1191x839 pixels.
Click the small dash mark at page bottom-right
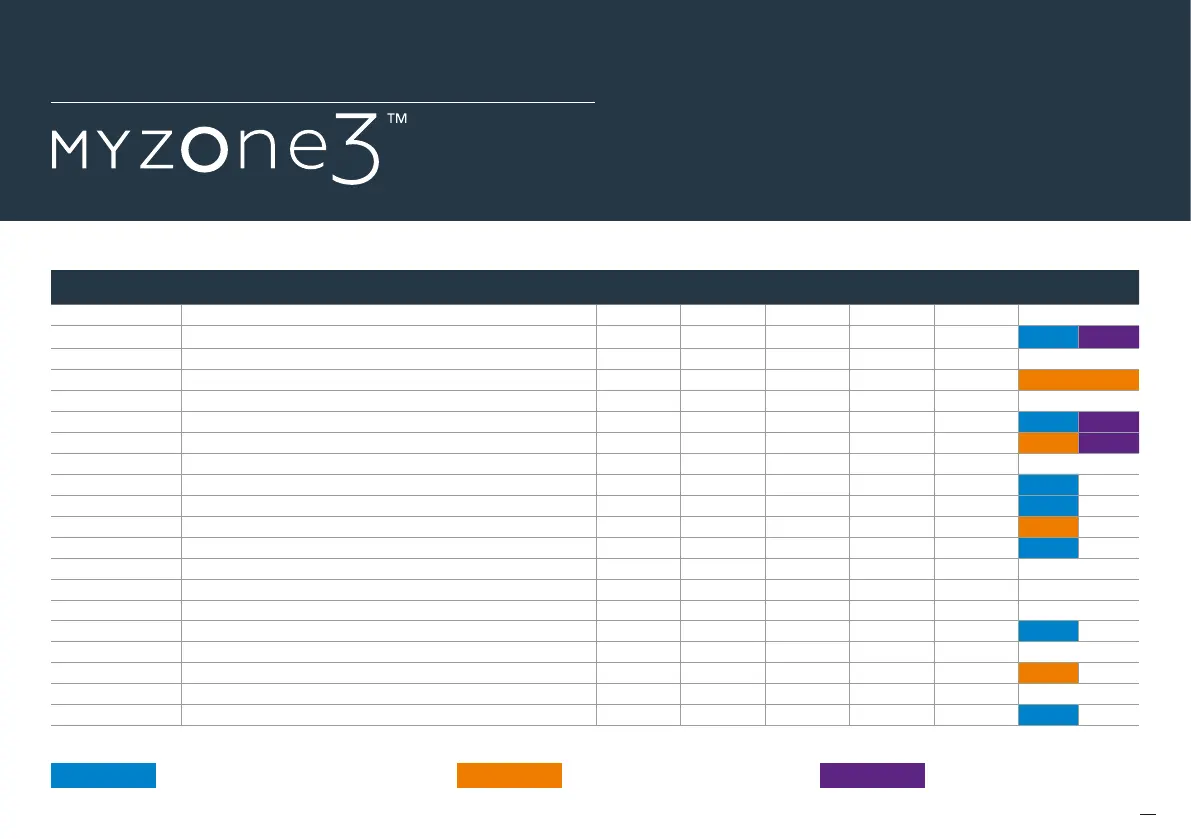point(1148,815)
